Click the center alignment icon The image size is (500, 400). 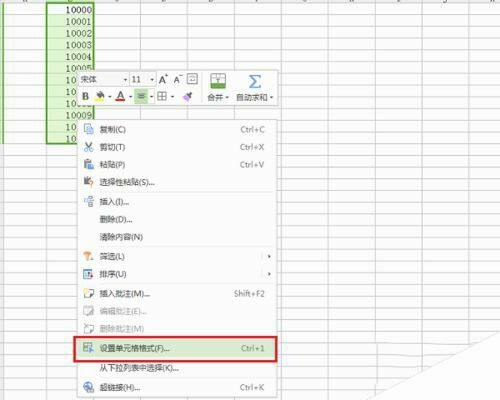(141, 96)
